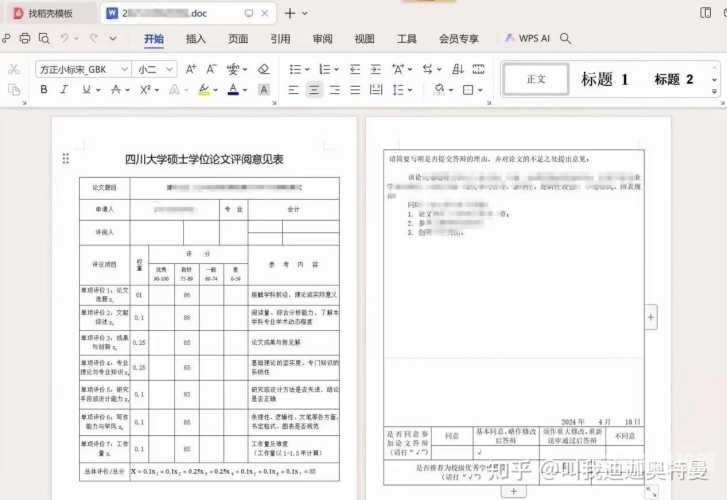Expand highlight color dropdown arrow
This screenshot has width=727, height=500.
[x=216, y=90]
